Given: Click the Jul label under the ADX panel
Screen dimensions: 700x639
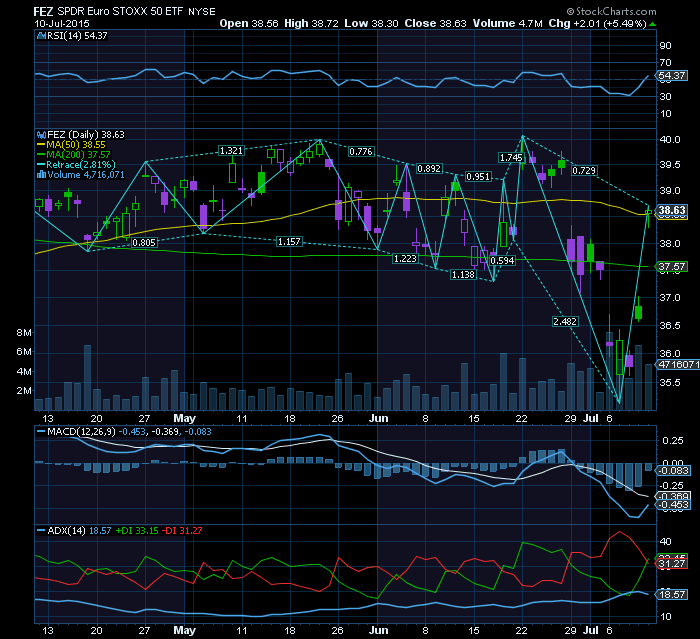Looking at the screenshot, I should [x=591, y=631].
